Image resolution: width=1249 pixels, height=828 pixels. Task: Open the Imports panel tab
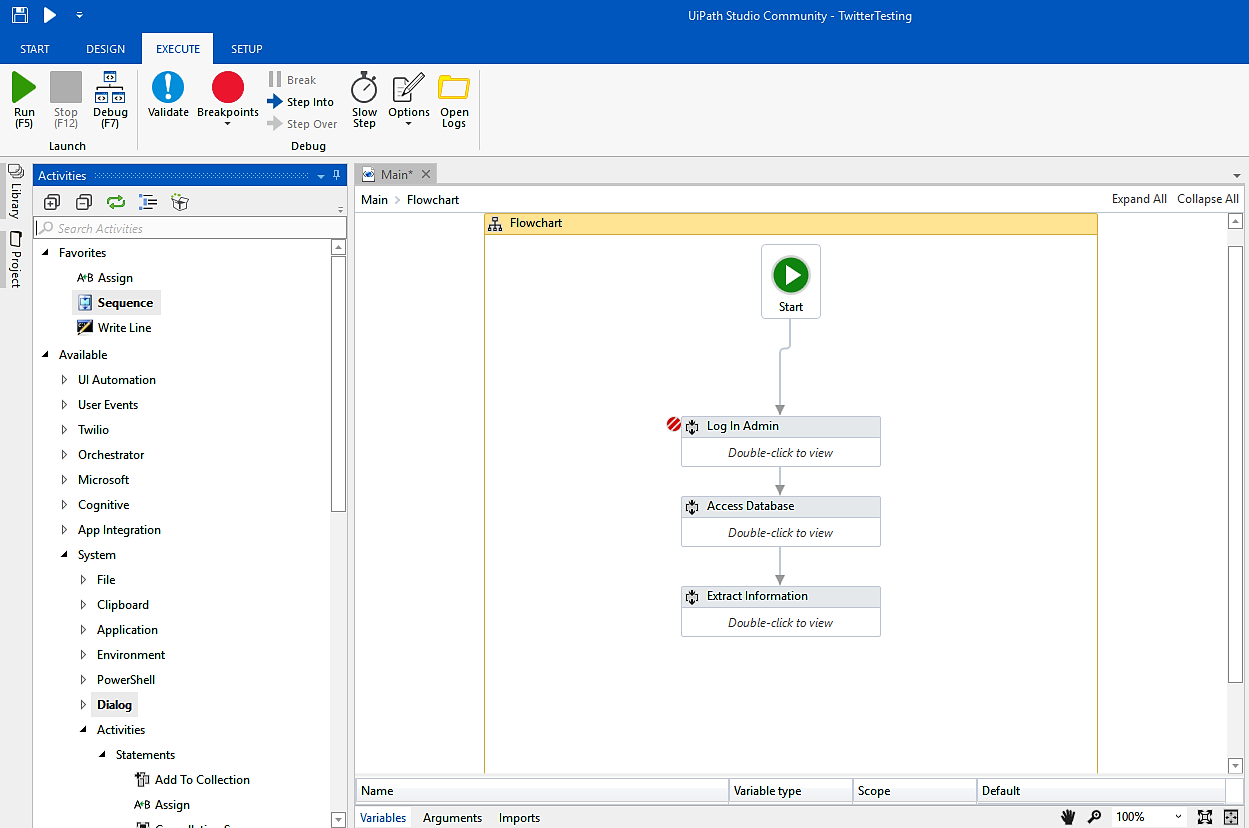pyautogui.click(x=519, y=818)
